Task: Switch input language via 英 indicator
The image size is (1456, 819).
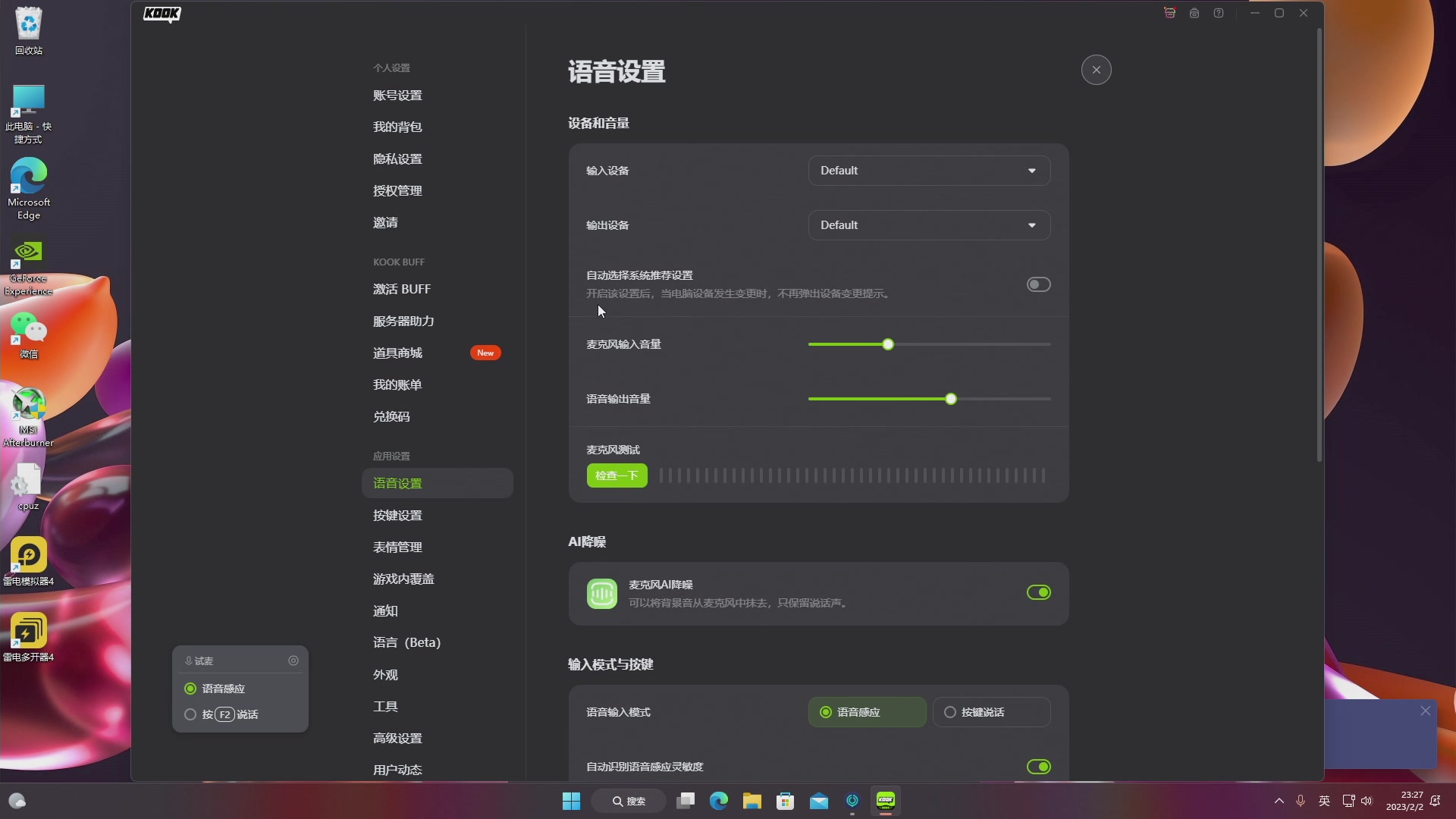Action: pos(1325,801)
